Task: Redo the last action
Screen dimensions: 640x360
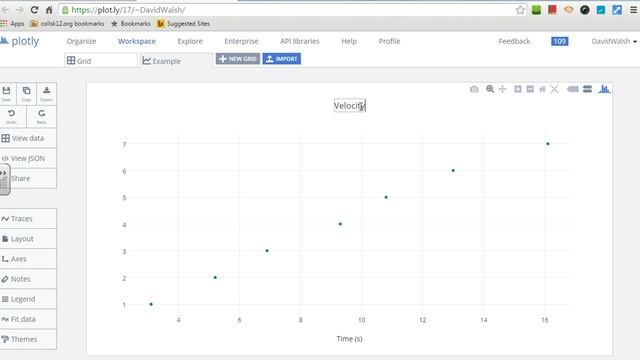Action: point(42,116)
